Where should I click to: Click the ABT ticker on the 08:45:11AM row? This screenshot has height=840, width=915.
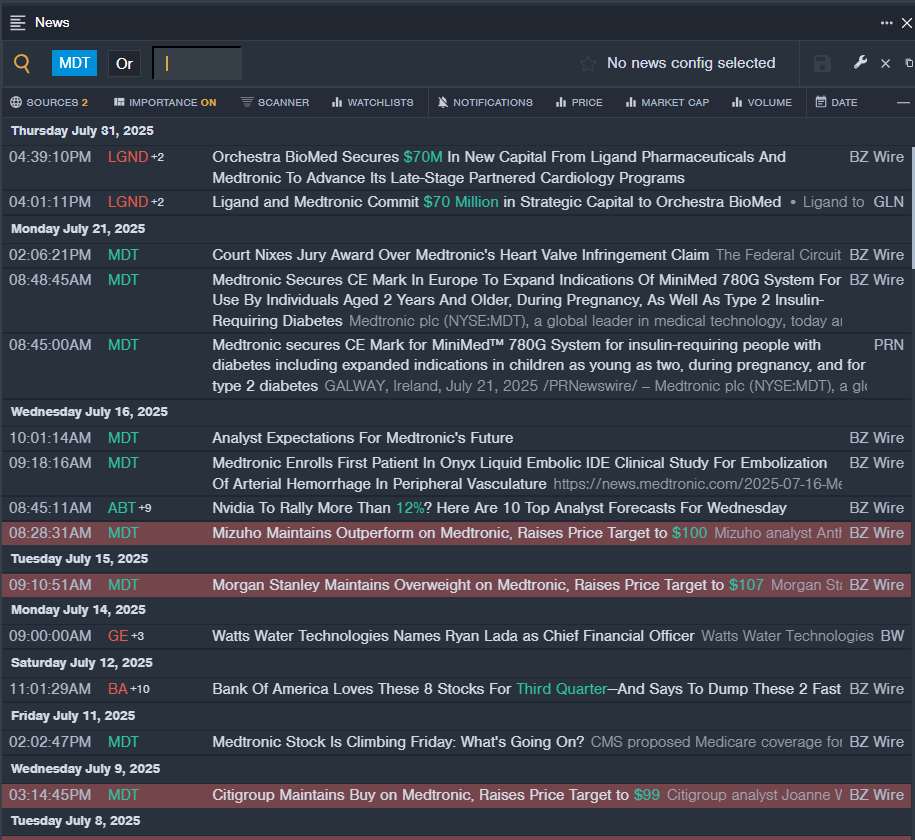(x=121, y=508)
